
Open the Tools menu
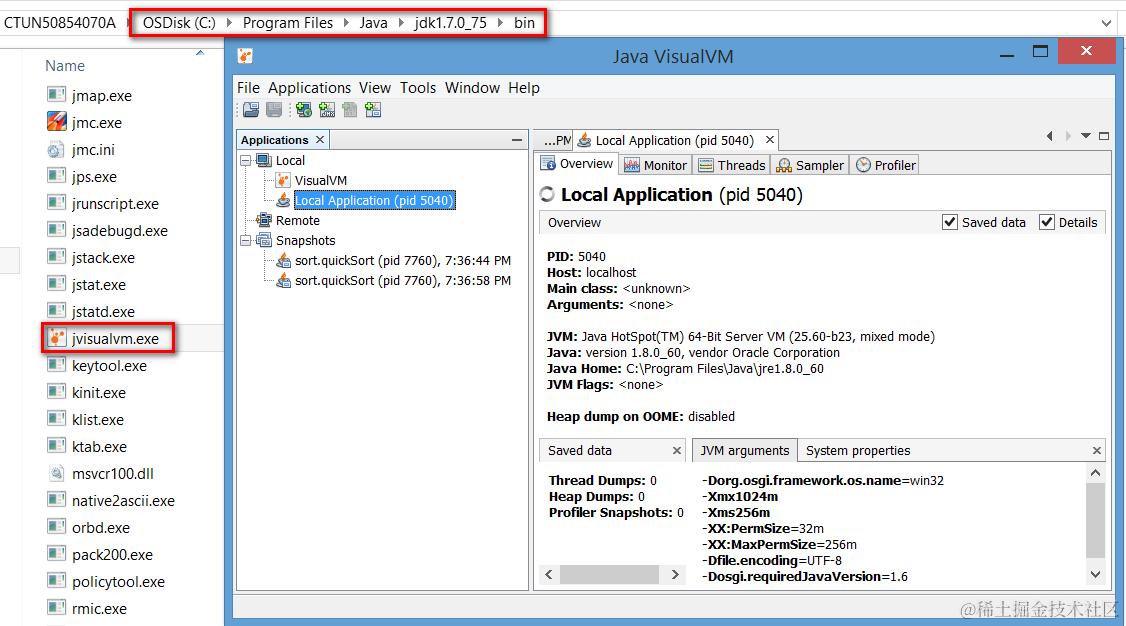[418, 88]
